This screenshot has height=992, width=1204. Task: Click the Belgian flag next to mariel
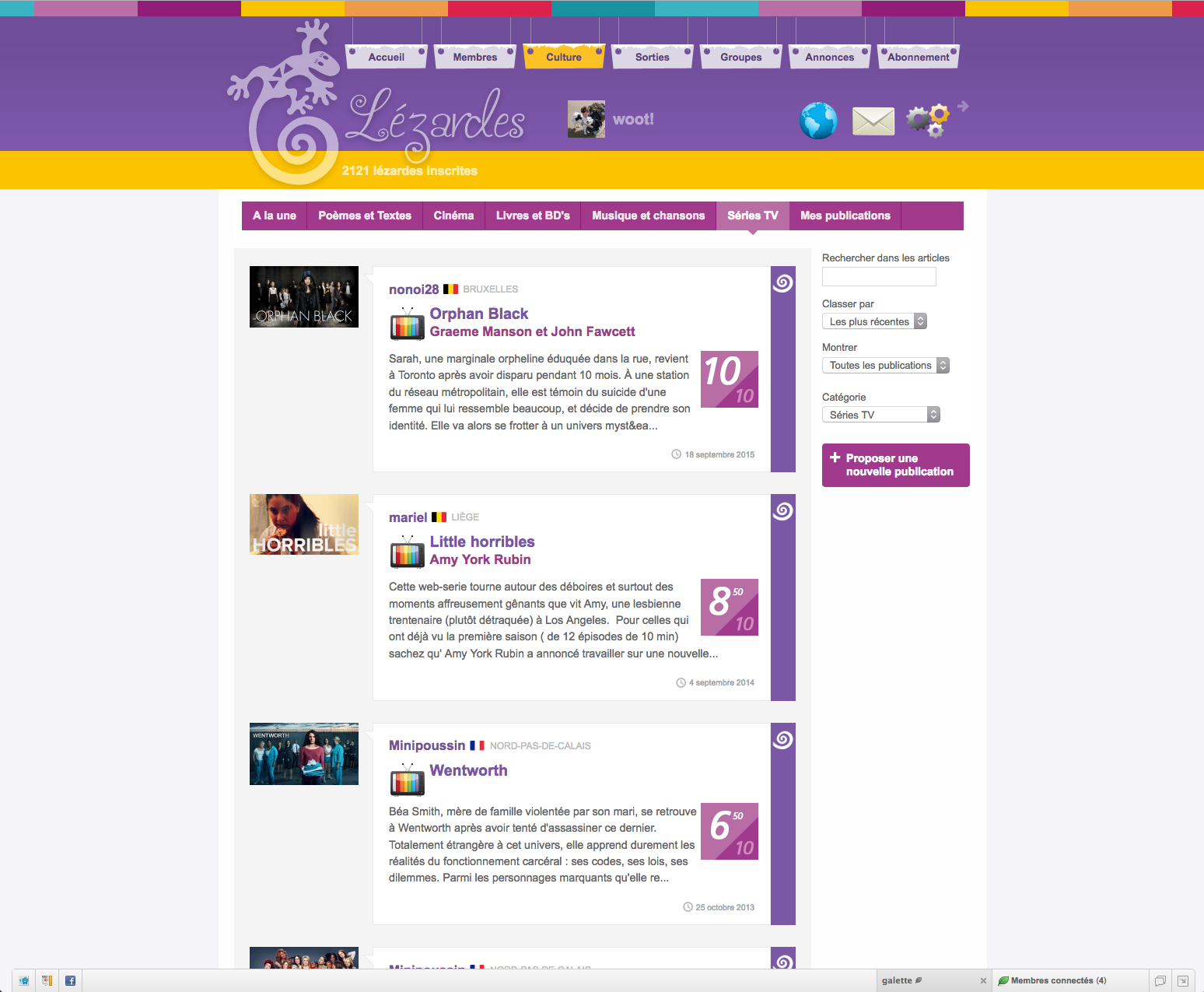pos(439,517)
